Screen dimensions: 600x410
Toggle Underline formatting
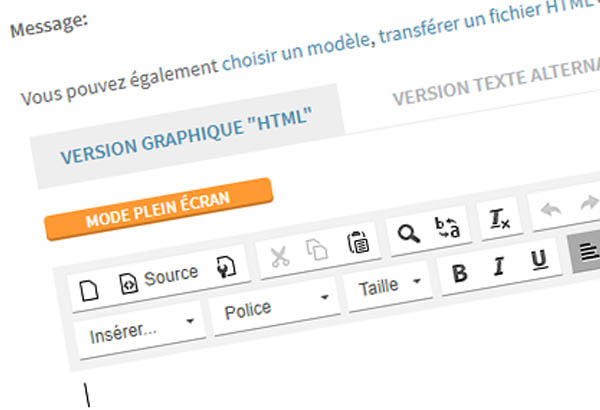coord(539,260)
